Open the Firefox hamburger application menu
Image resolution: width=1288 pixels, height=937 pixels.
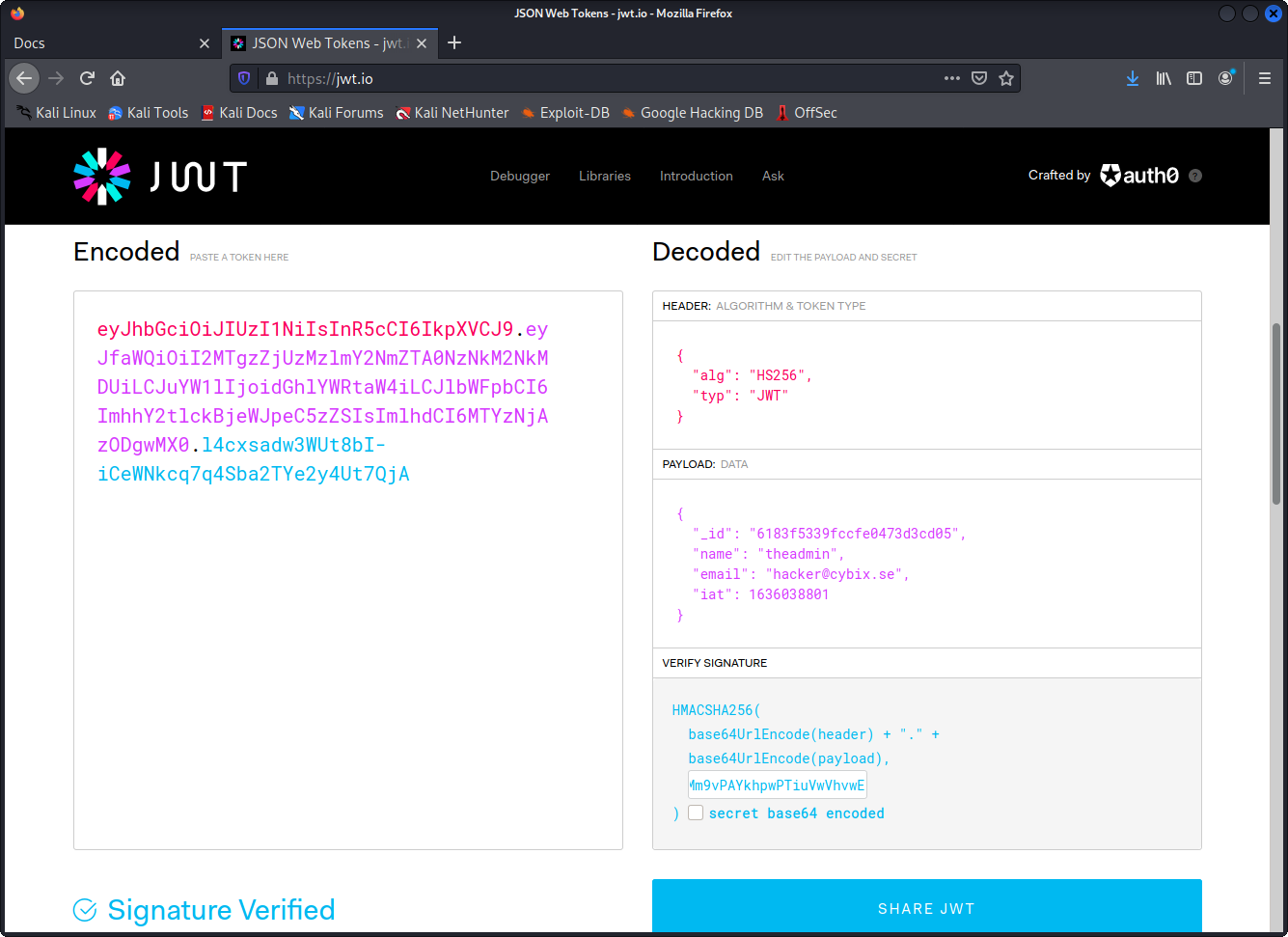(1265, 78)
